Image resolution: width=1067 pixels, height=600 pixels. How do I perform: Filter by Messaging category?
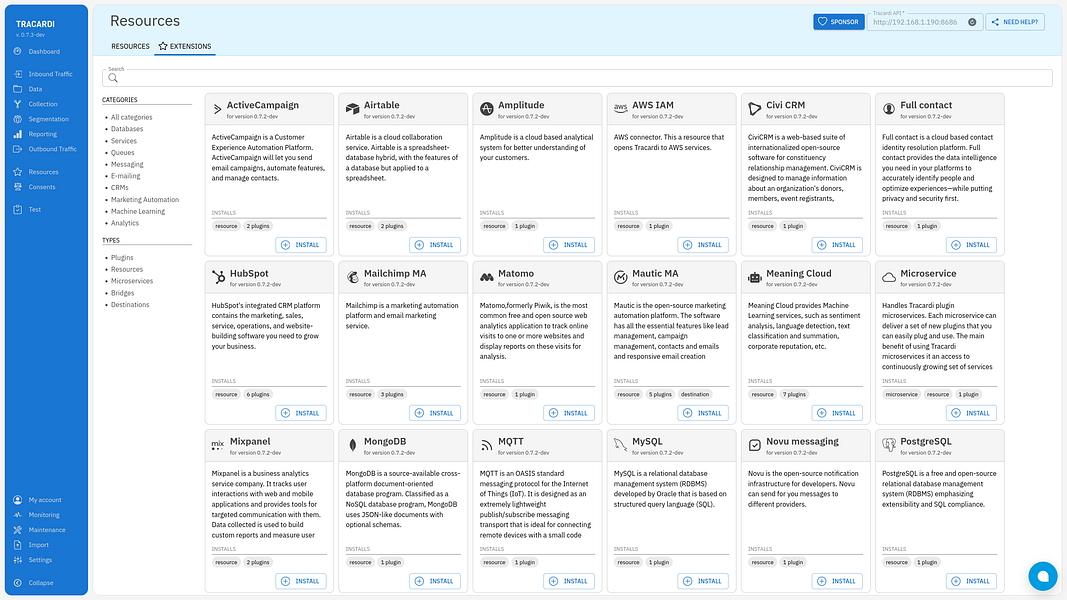(x=127, y=164)
